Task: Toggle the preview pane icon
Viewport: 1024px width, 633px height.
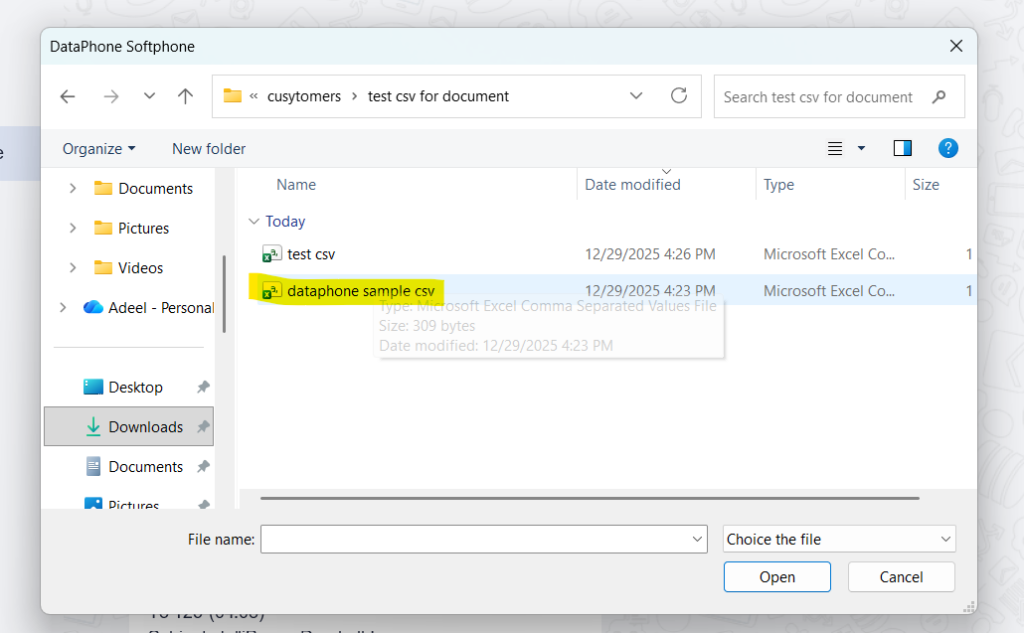Action: [902, 149]
